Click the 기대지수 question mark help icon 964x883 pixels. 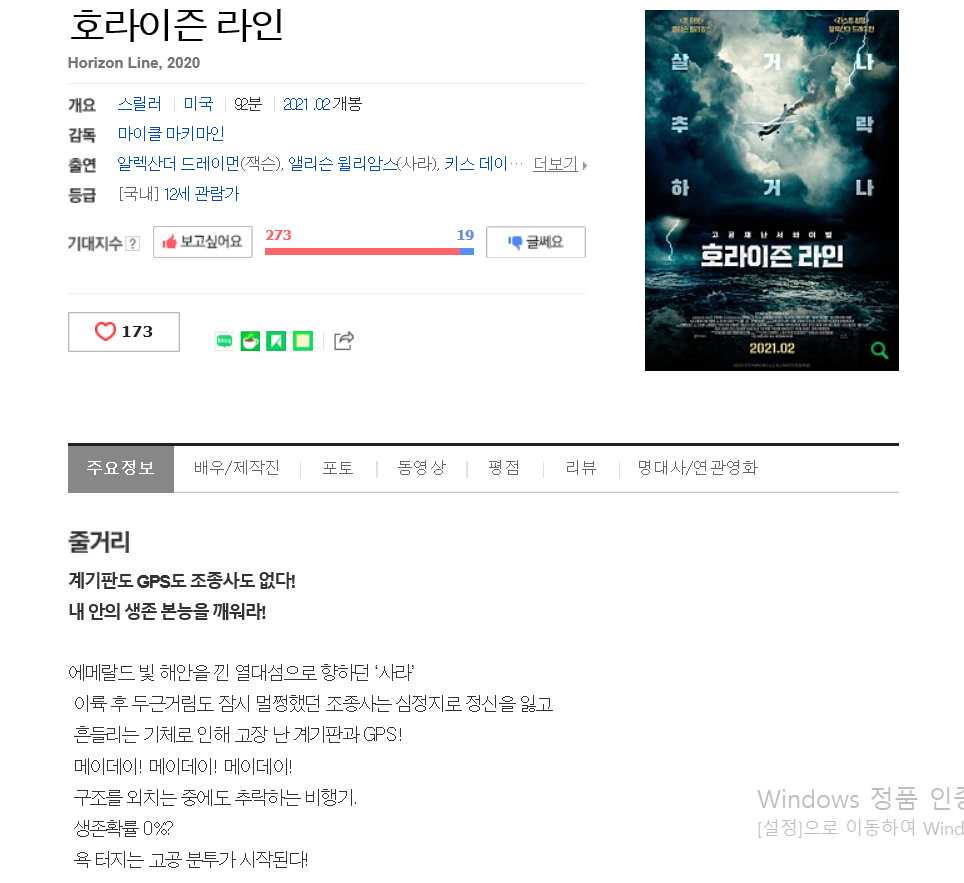(x=132, y=244)
